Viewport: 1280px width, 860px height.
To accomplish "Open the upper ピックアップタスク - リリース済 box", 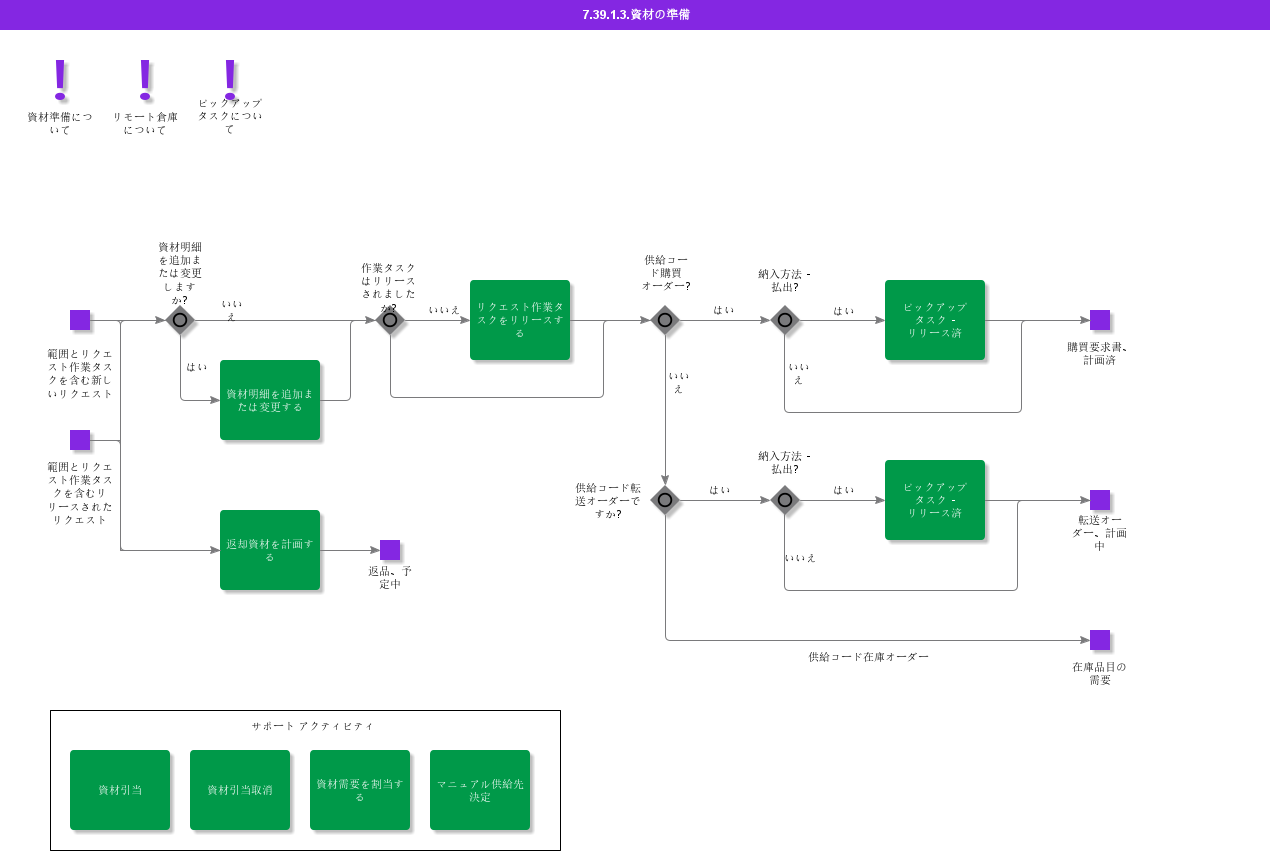I will tap(935, 320).
